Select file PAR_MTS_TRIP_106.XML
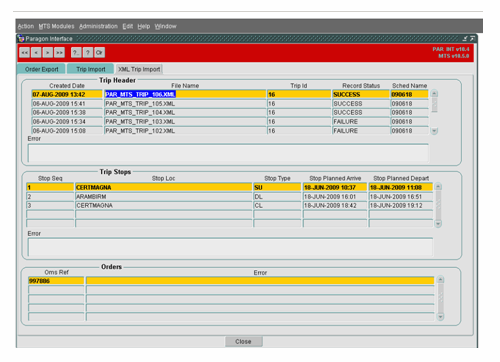The image size is (500, 362). pyautogui.click(x=185, y=94)
